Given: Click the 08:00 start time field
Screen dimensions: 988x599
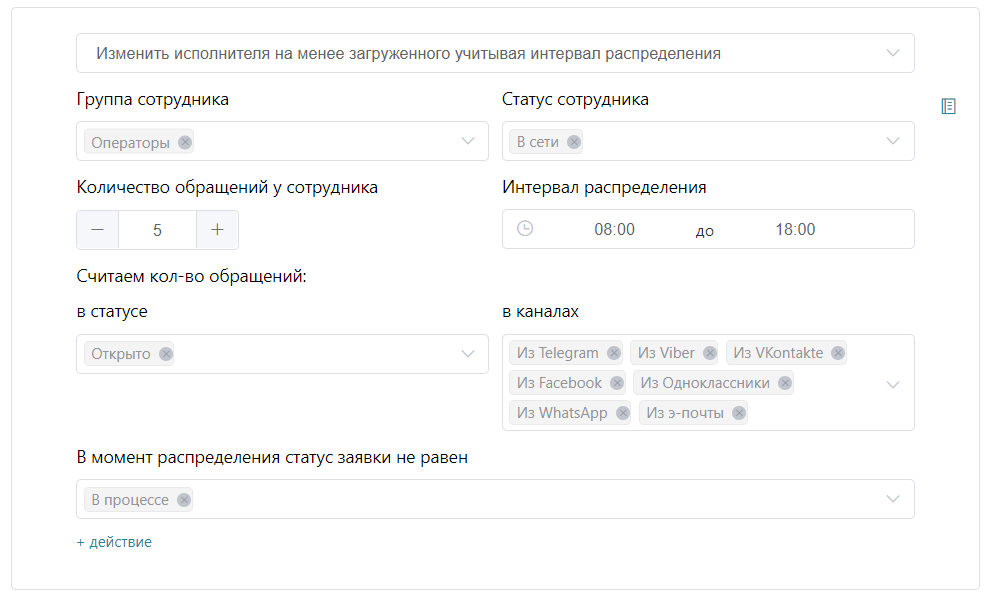Looking at the screenshot, I should (x=614, y=229).
